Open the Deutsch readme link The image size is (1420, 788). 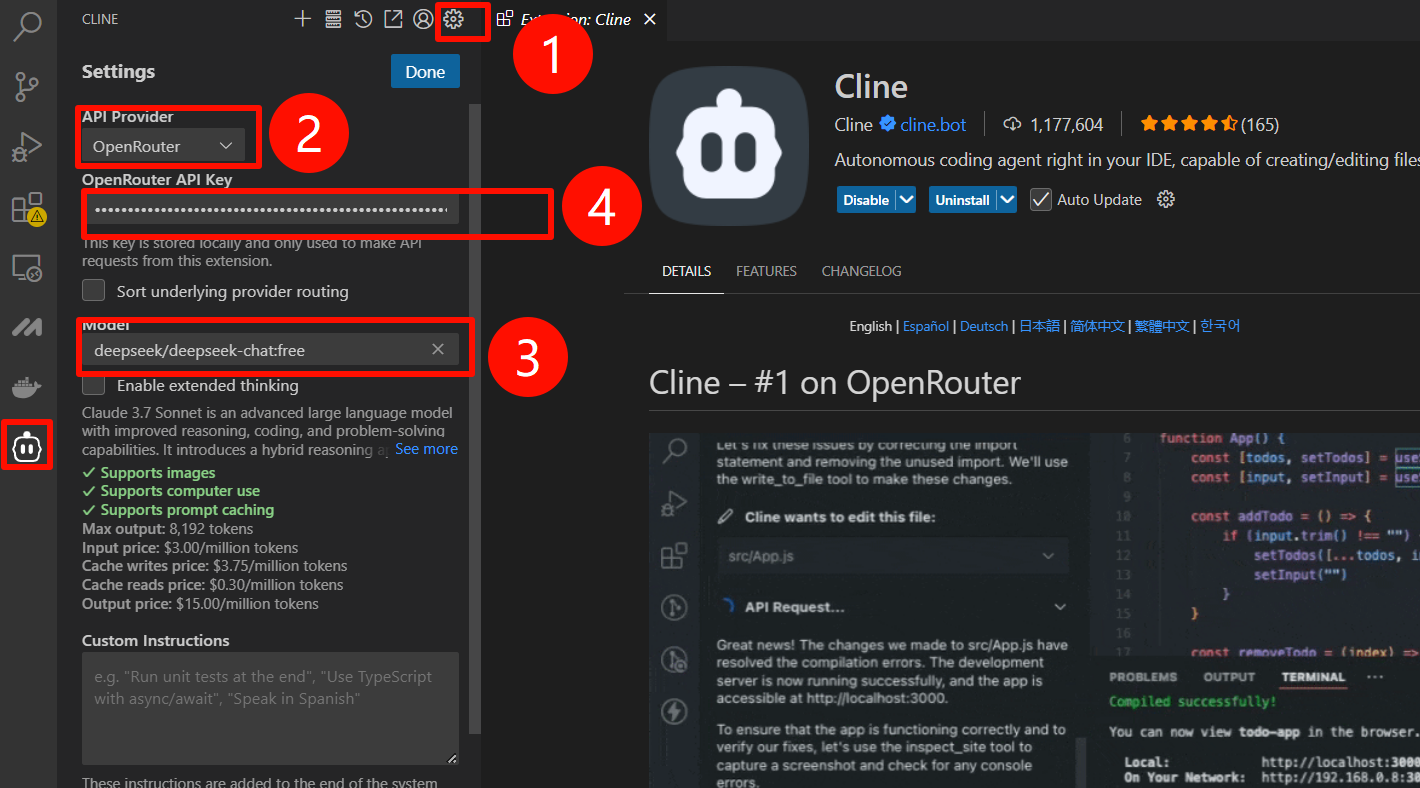click(x=984, y=326)
